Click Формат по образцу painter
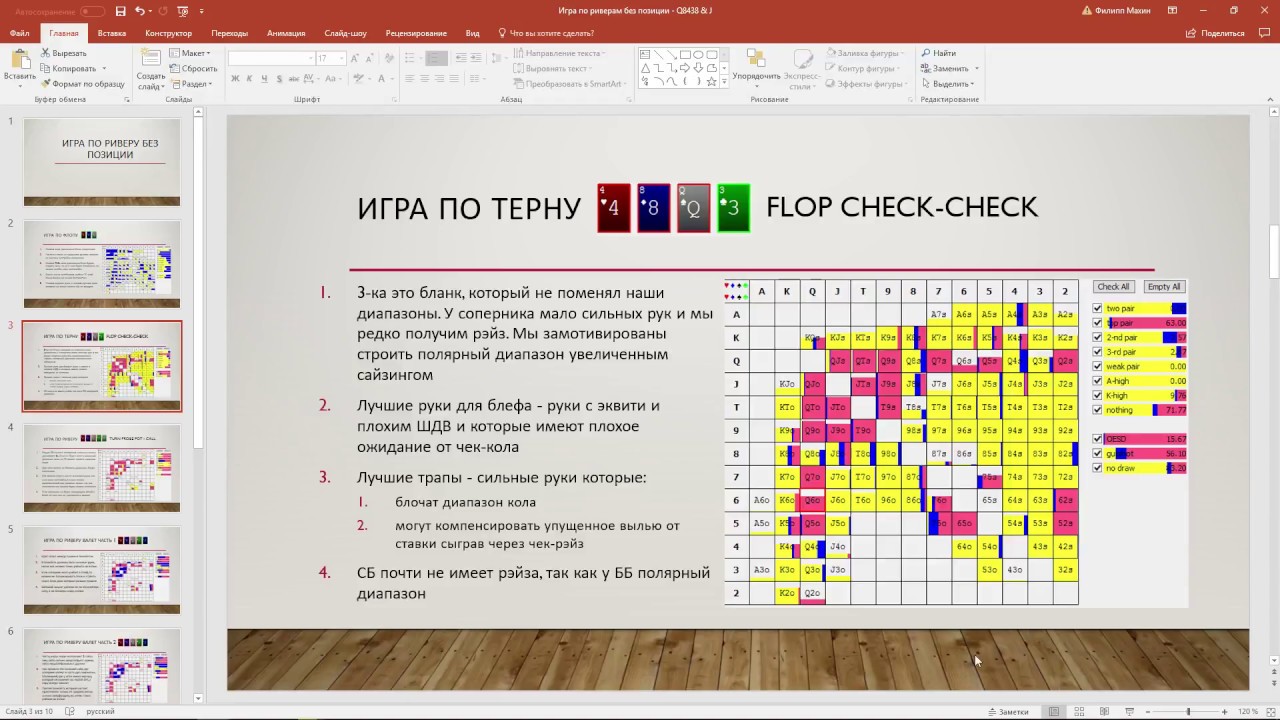Viewport: 1280px width, 720px height. pyautogui.click(x=82, y=84)
